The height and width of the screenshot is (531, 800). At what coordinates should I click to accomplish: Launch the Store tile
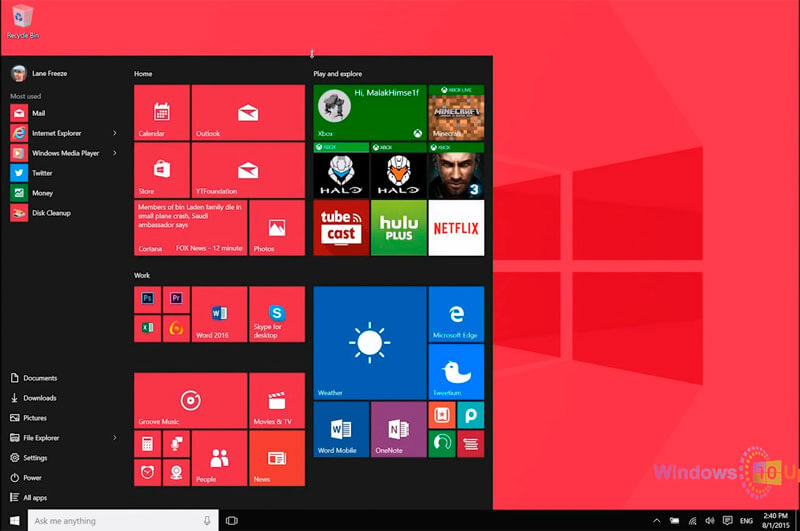pos(162,170)
